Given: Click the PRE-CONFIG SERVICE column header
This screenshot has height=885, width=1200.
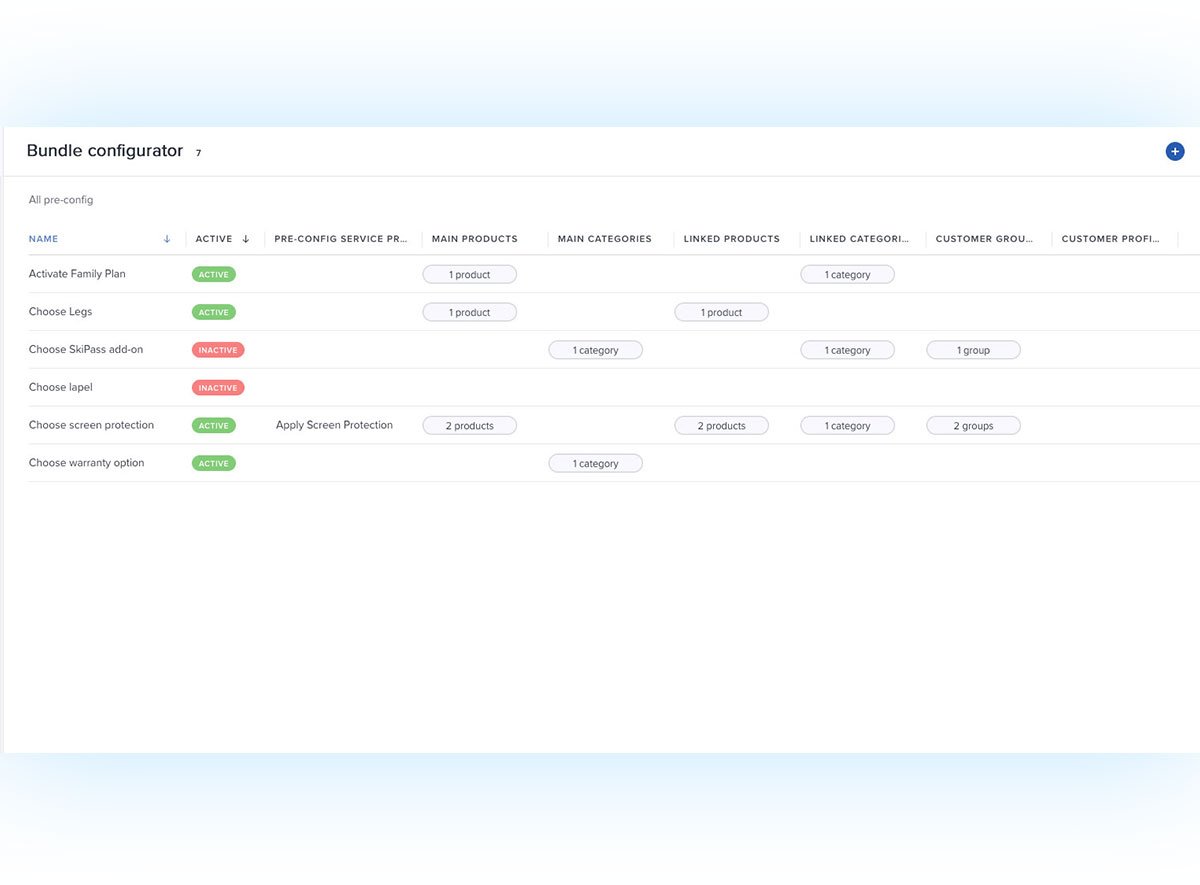Looking at the screenshot, I should click(x=341, y=239).
